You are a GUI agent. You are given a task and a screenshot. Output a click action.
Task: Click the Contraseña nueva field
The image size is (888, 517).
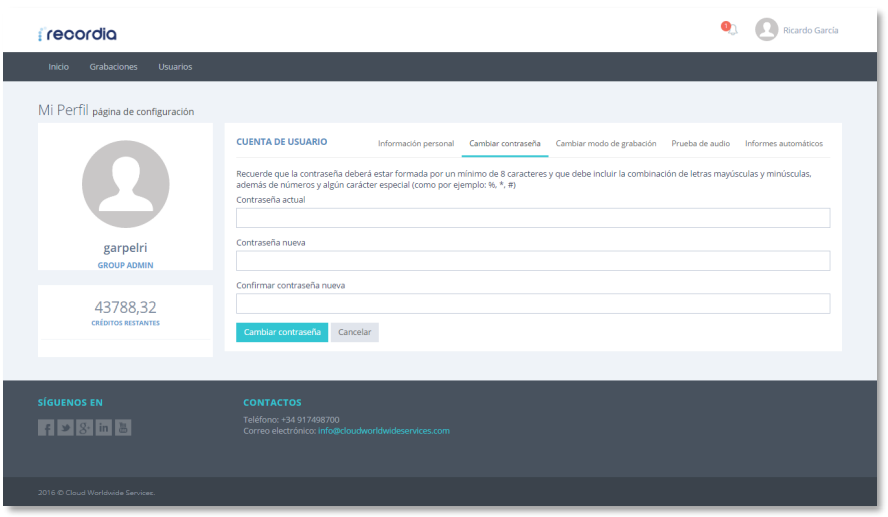point(533,261)
